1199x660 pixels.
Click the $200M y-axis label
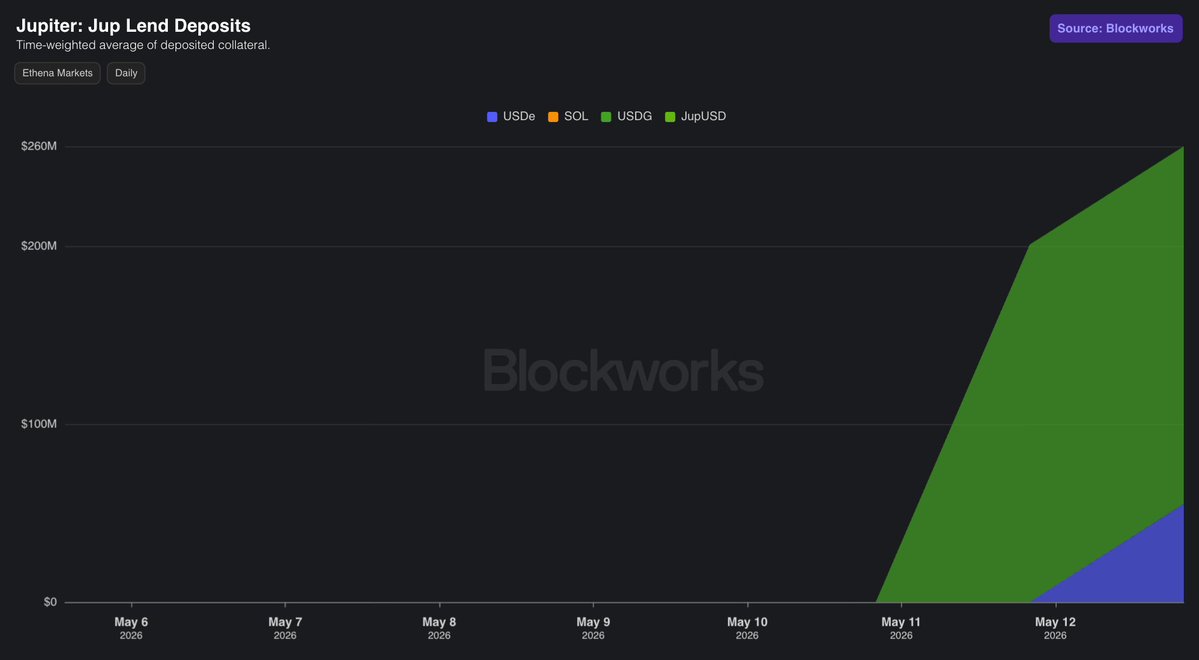[x=39, y=246]
